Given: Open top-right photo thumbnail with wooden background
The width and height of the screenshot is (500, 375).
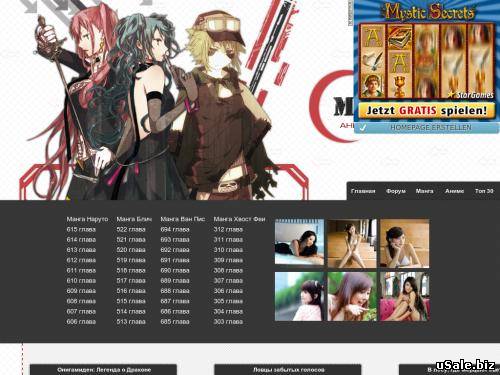Looking at the screenshot, I should tap(405, 243).
